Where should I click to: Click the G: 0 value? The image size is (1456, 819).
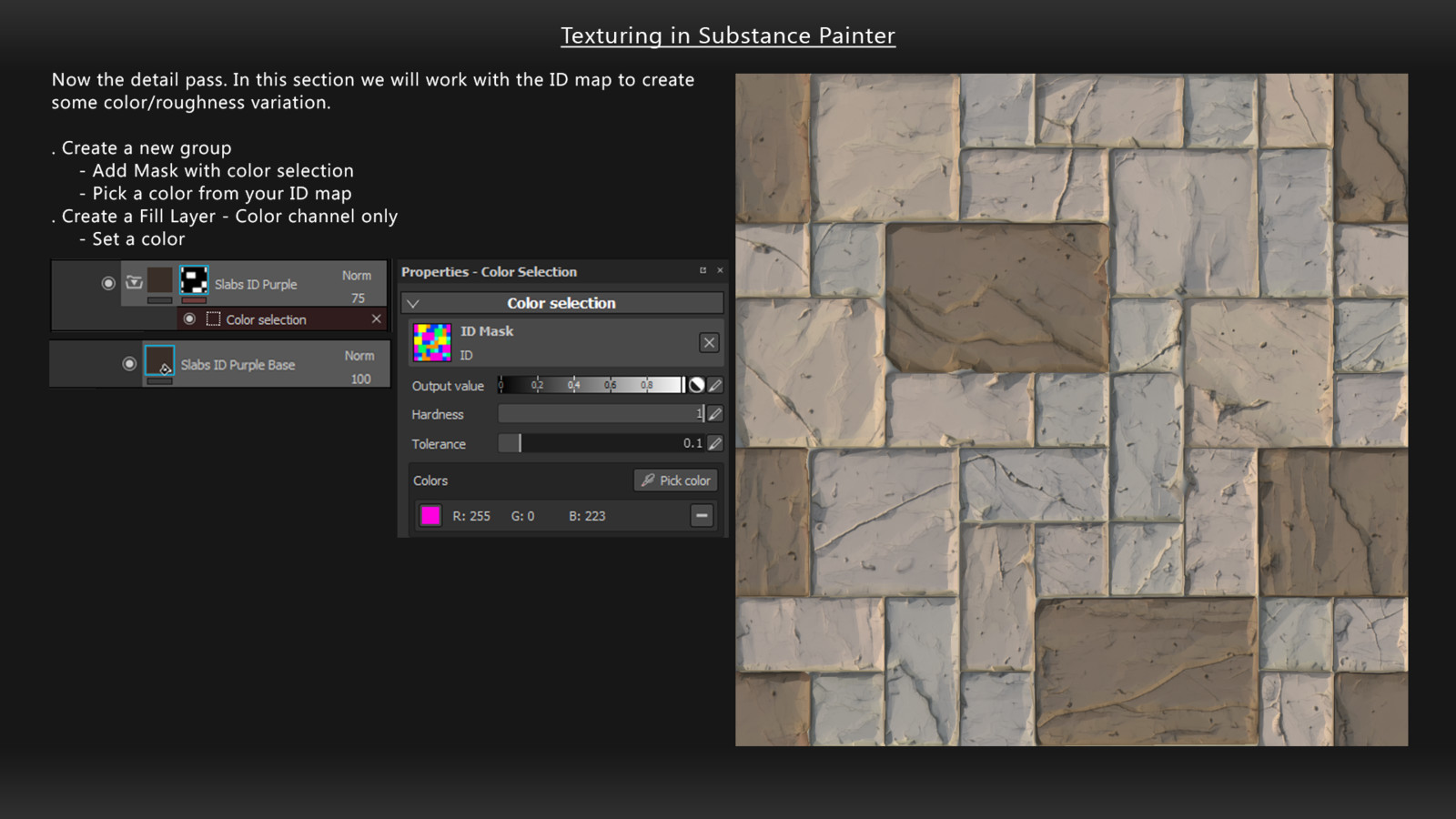point(522,516)
